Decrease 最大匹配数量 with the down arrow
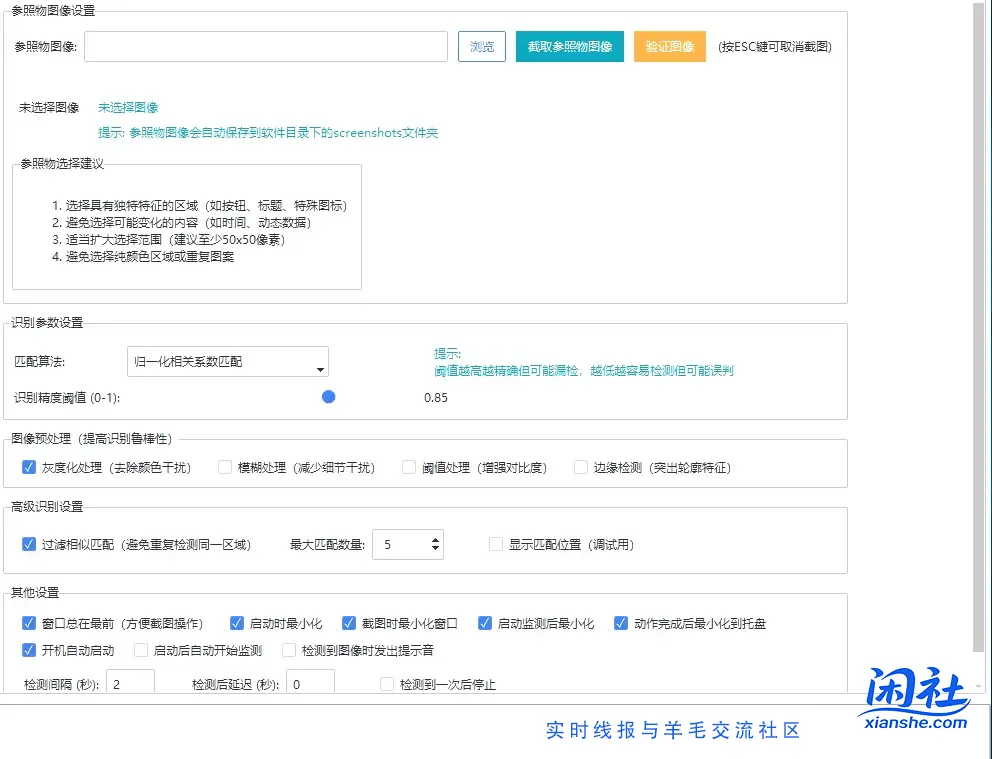Screen dimensions: 992x759 pyautogui.click(x=435, y=550)
